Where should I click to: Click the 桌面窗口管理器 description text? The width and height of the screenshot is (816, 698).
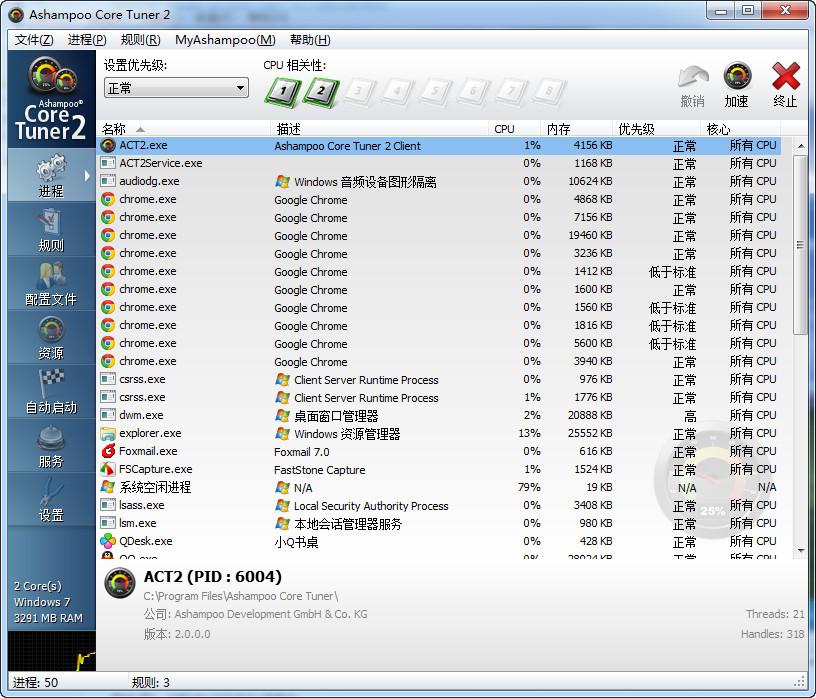point(336,416)
